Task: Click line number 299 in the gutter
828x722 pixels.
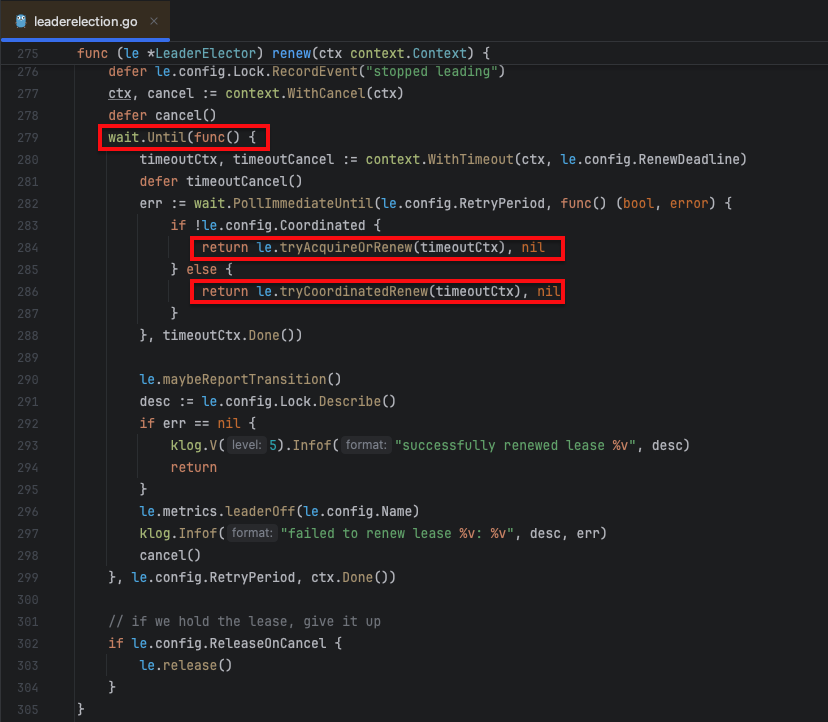Action: (x=27, y=578)
